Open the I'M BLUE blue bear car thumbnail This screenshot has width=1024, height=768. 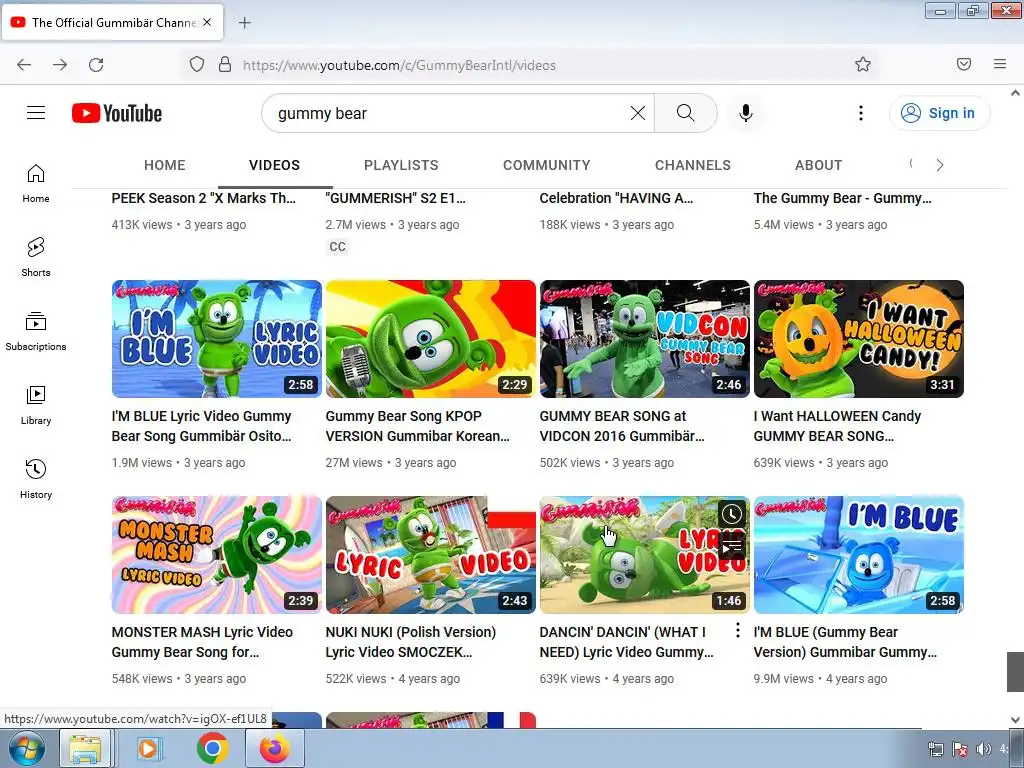pos(859,555)
